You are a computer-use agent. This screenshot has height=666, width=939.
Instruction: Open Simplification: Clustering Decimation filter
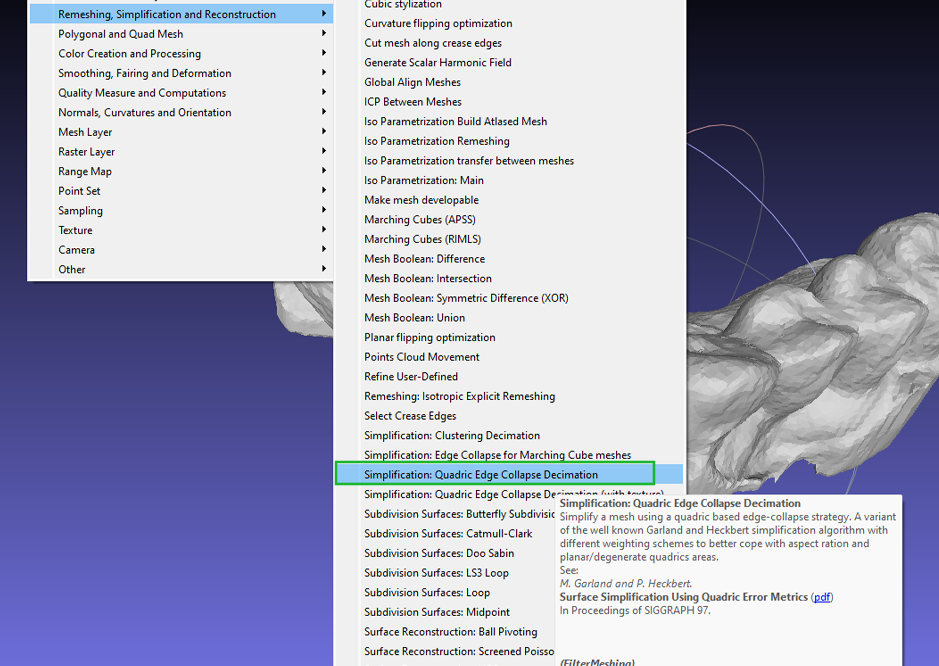pos(452,435)
